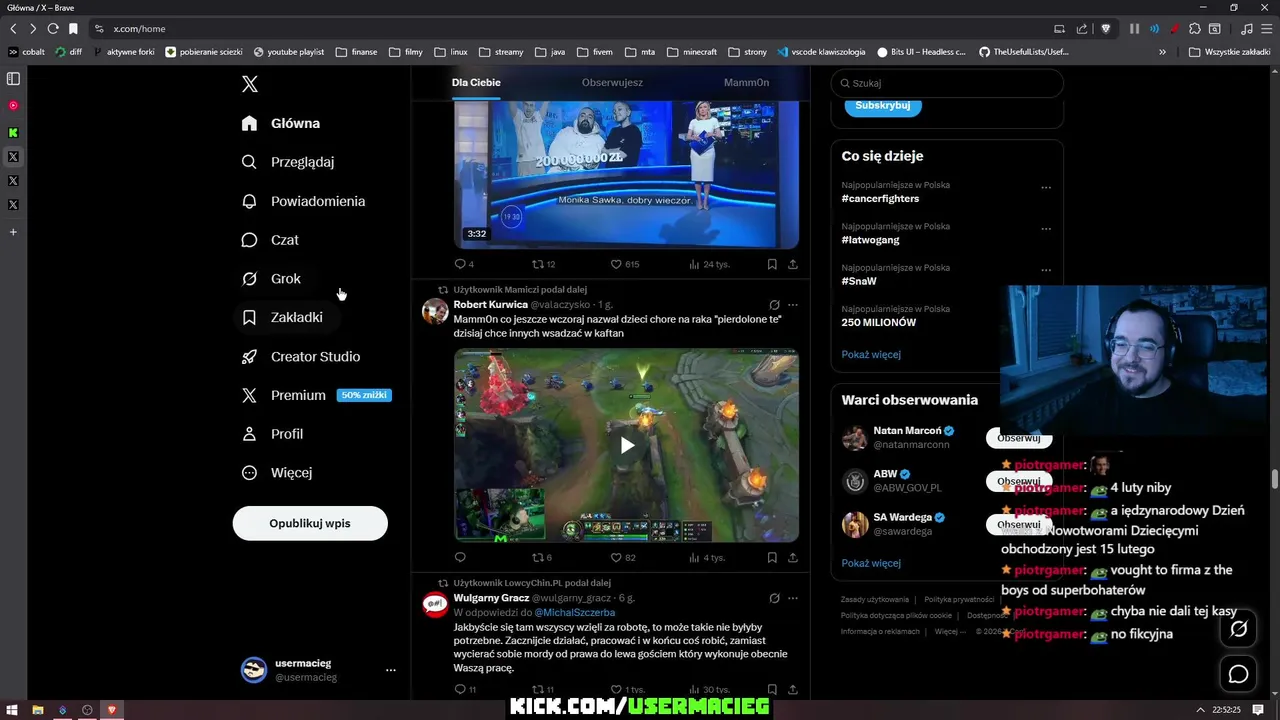Image resolution: width=1280 pixels, height=720 pixels.
Task: Open Grok icon on Robert Kurwica post
Action: click(x=774, y=305)
